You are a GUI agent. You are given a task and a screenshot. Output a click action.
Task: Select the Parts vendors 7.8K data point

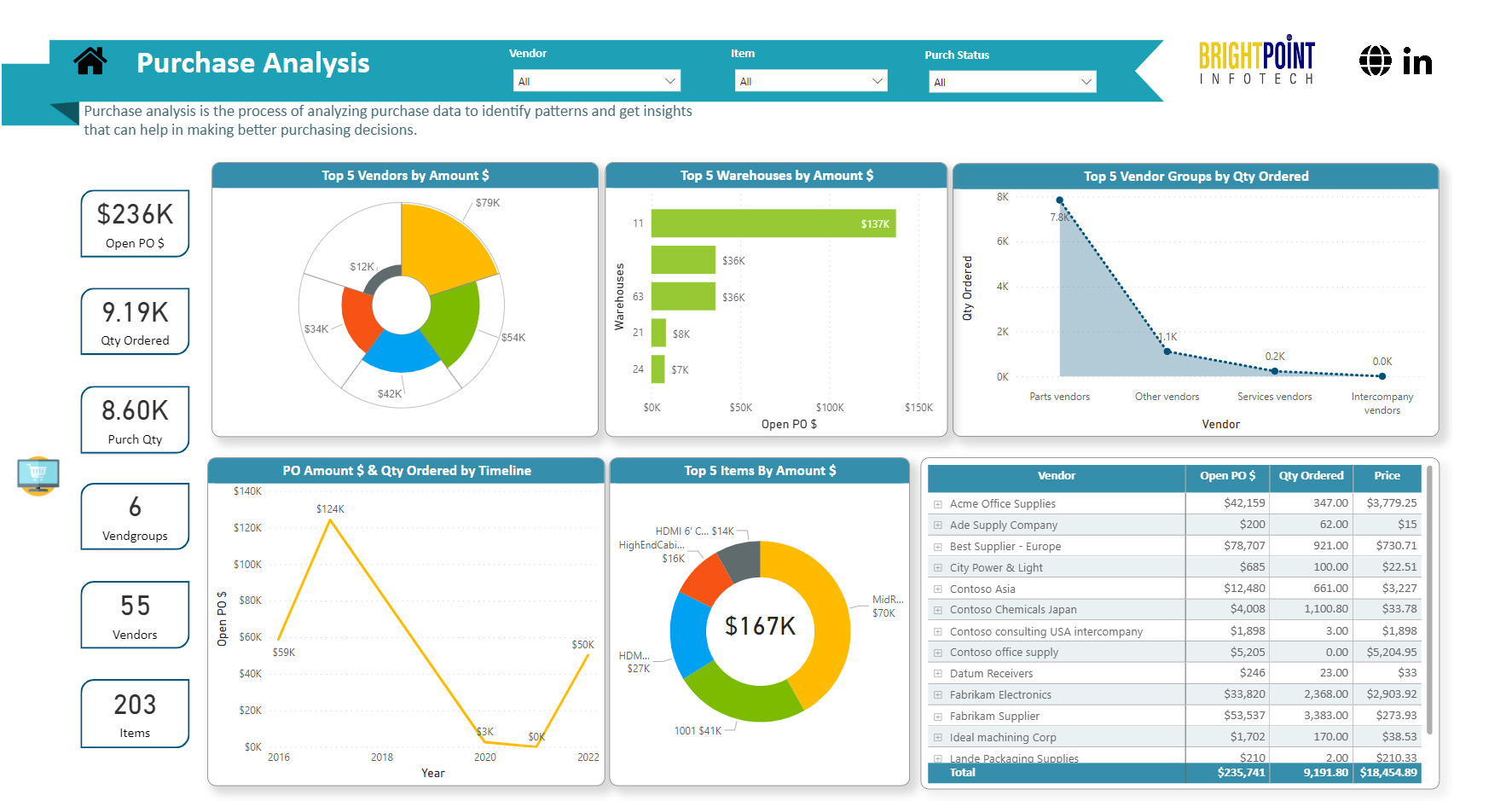coord(1059,200)
